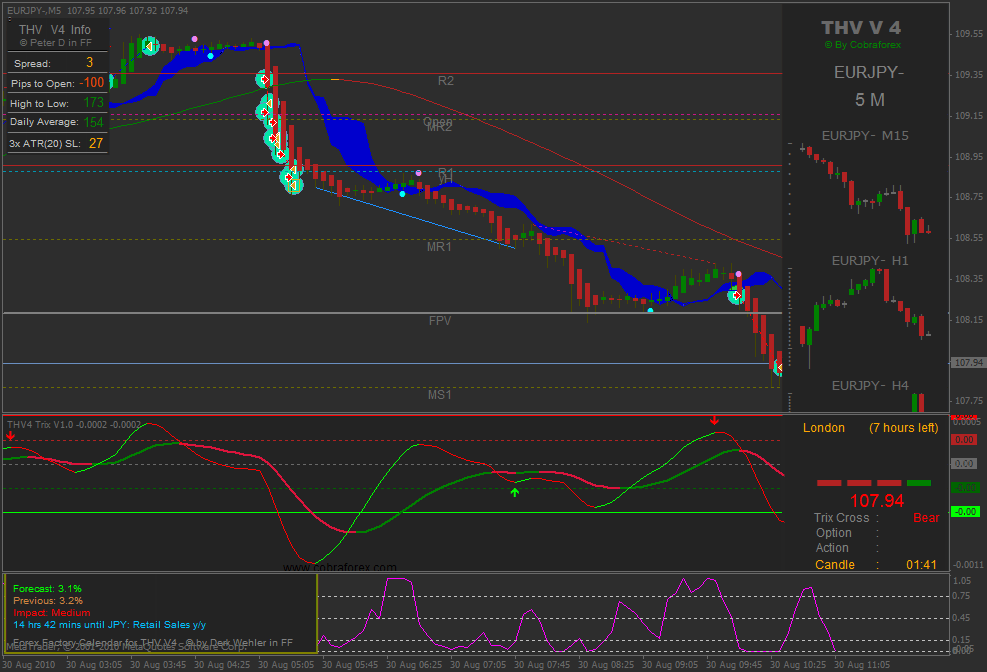Screen dimensions: 987x672
Task: Click the pink dot above the candle near 04:25
Action: coord(195,39)
